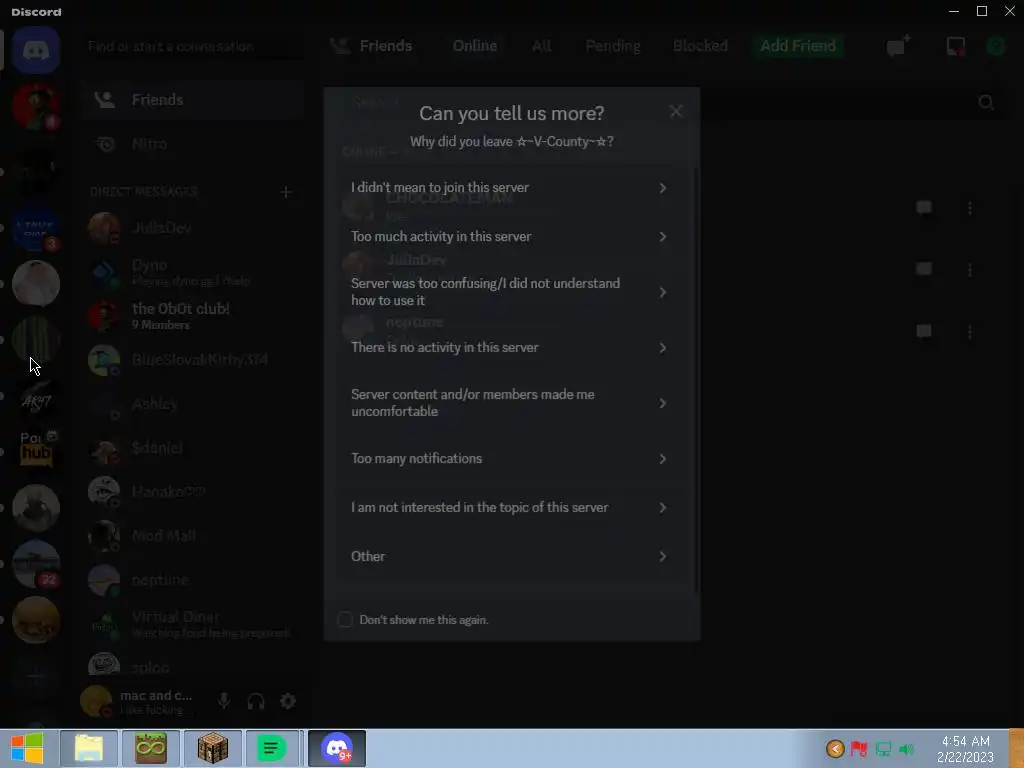
Task: Open the Mod Mail direct message
Action: coord(193,536)
